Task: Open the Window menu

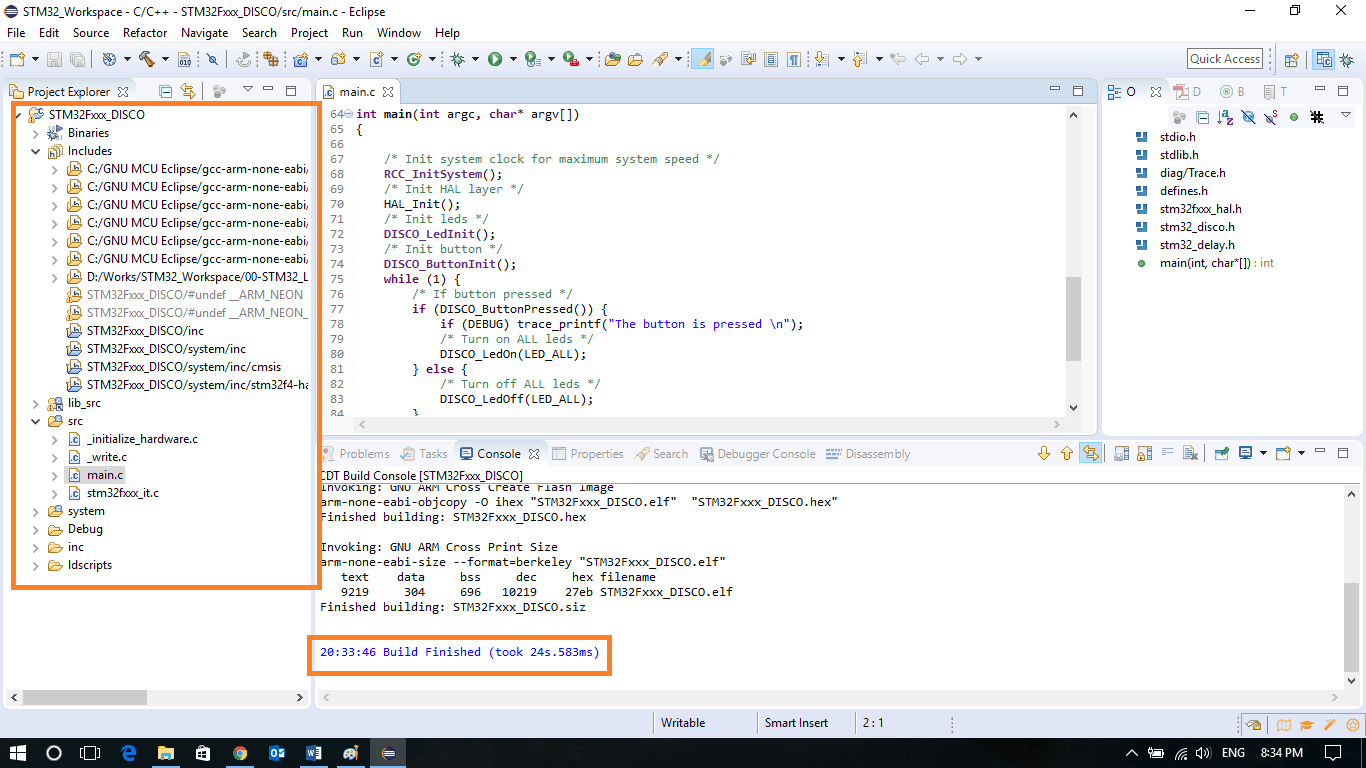Action: [x=399, y=32]
